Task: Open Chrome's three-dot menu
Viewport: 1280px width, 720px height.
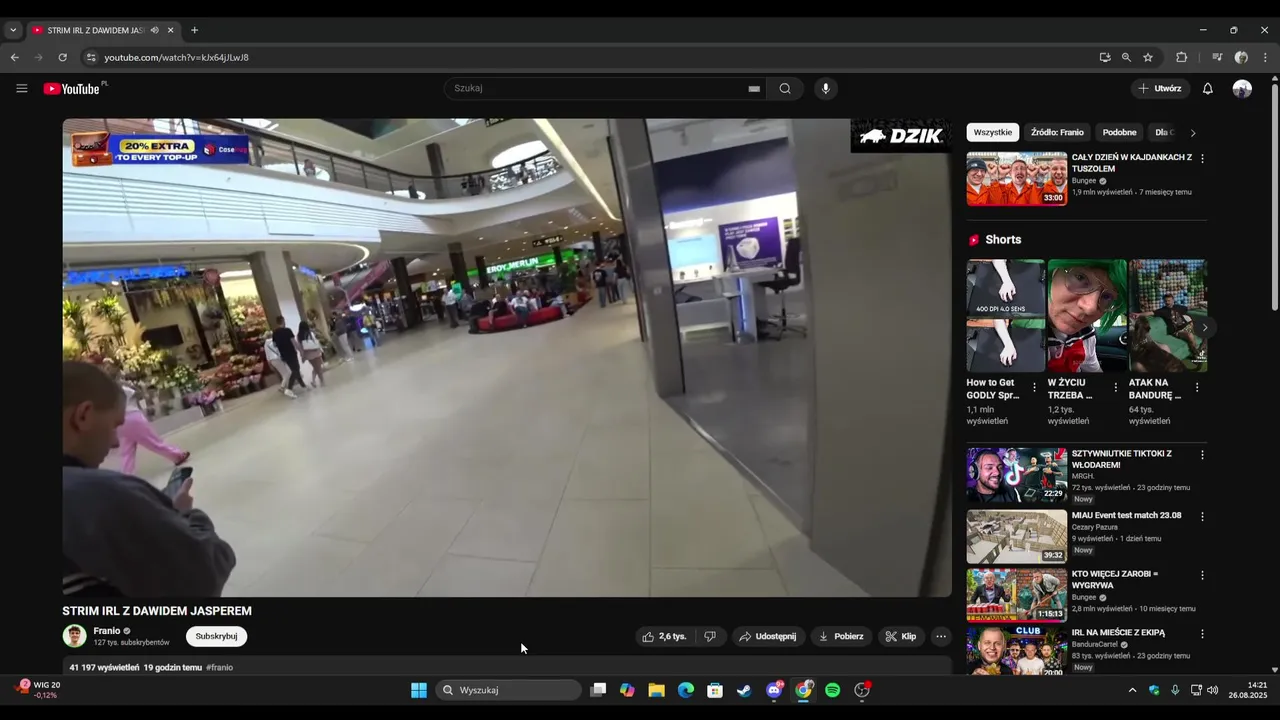Action: 1265,57
